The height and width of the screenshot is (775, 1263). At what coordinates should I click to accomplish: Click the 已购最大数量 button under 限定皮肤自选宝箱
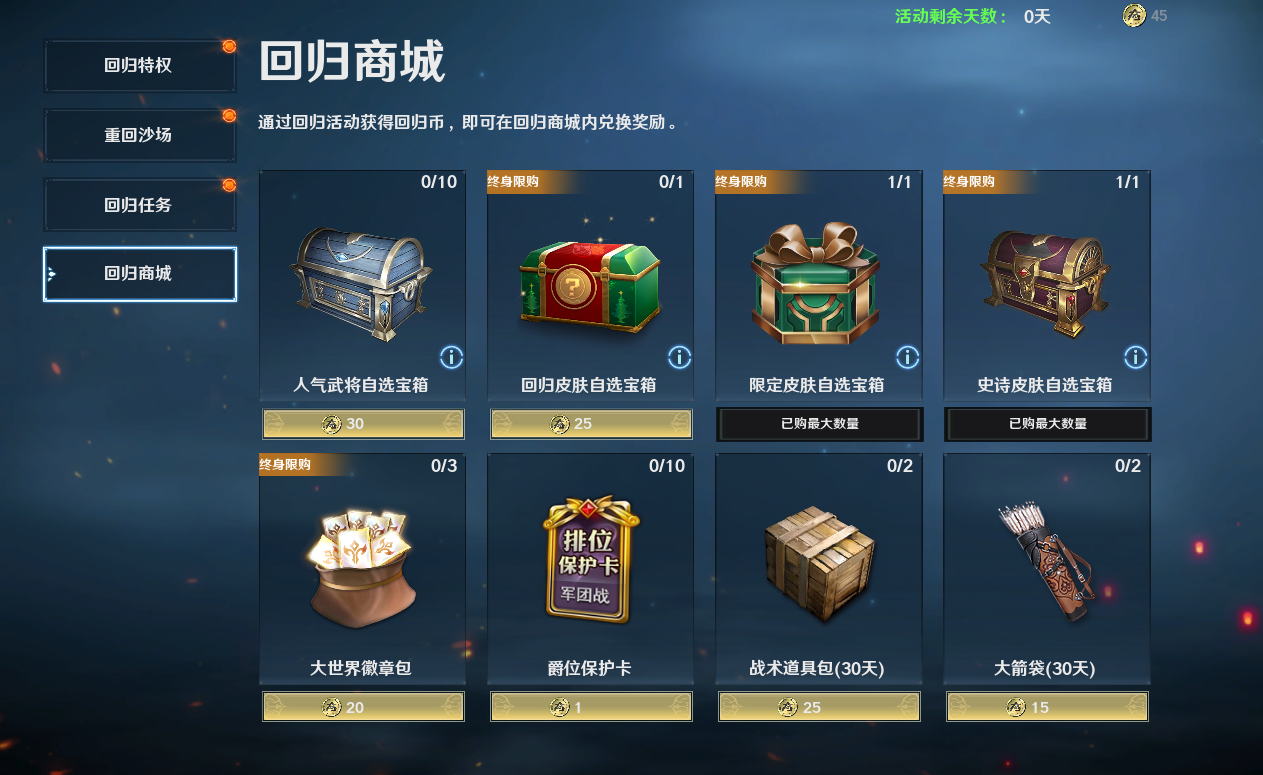click(x=819, y=424)
